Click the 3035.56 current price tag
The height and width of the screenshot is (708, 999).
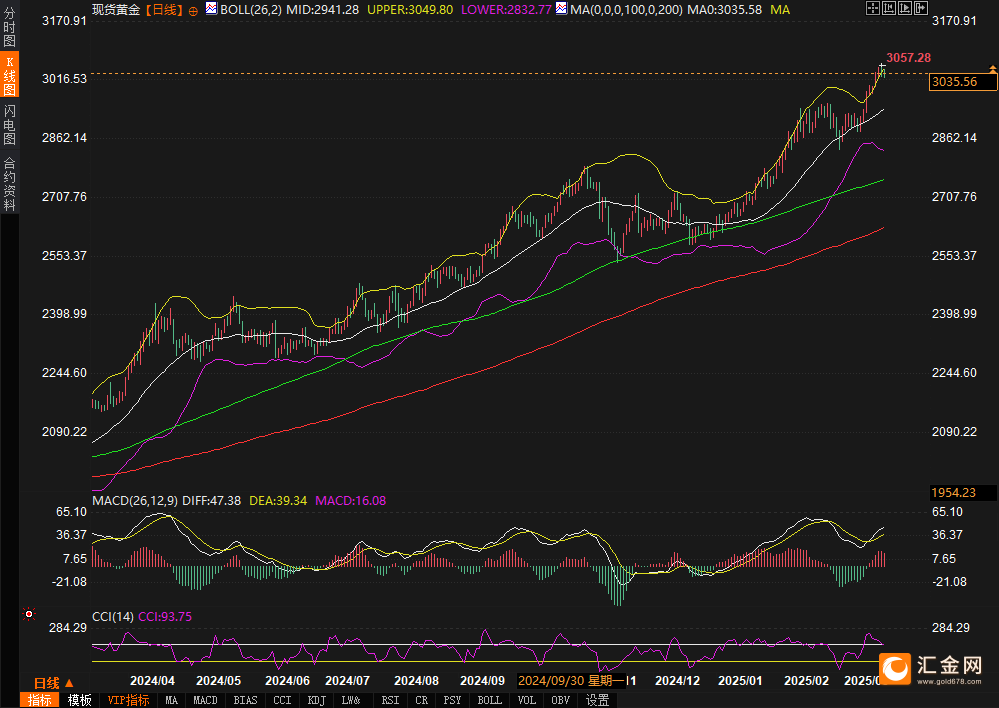point(962,82)
